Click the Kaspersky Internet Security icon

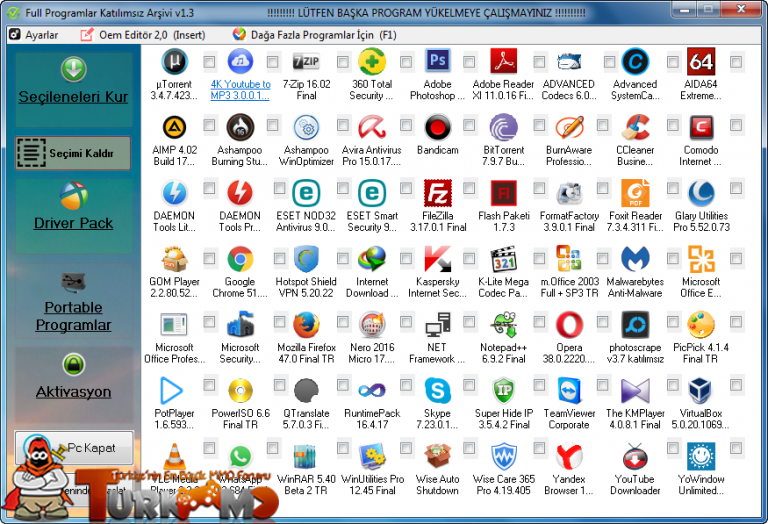437,259
